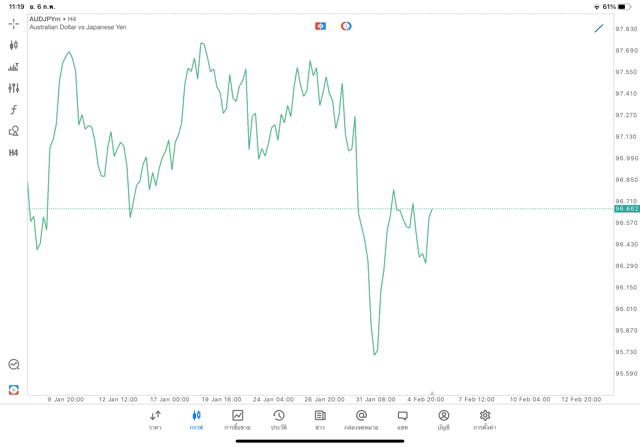The image size is (640, 447).
Task: Open the Accounts (บัญชี) tab
Action: pos(443,419)
